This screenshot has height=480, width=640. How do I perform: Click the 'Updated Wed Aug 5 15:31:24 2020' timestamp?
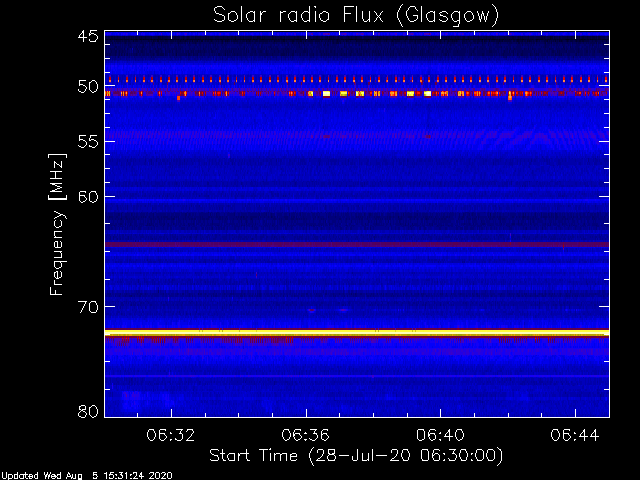tap(87, 476)
